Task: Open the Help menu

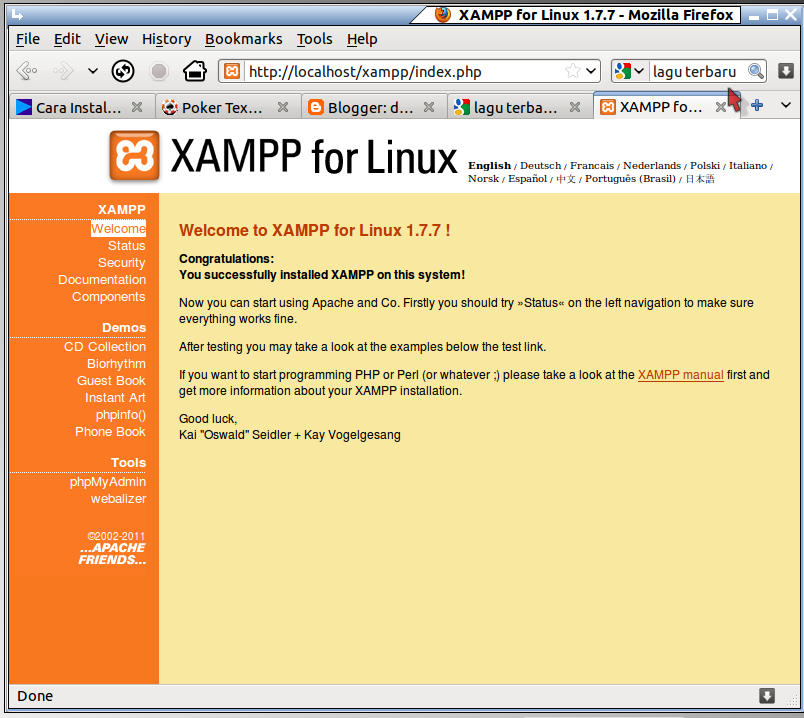Action: [x=362, y=39]
